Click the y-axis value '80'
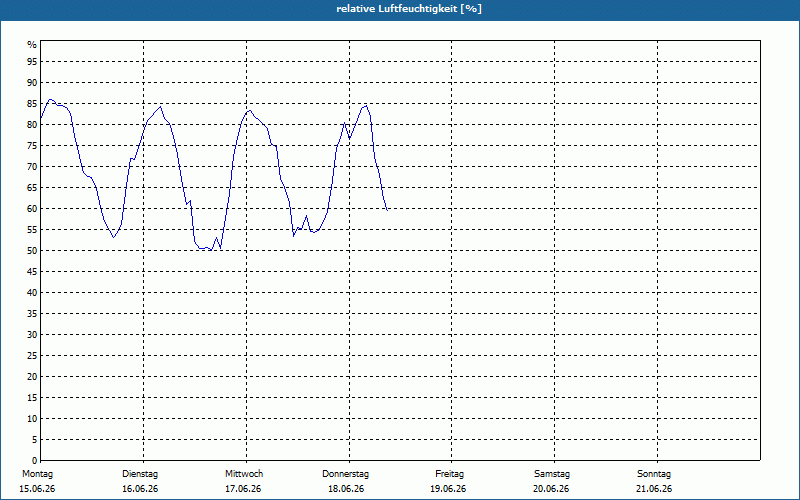Viewport: 800px width, 500px height. coord(32,124)
